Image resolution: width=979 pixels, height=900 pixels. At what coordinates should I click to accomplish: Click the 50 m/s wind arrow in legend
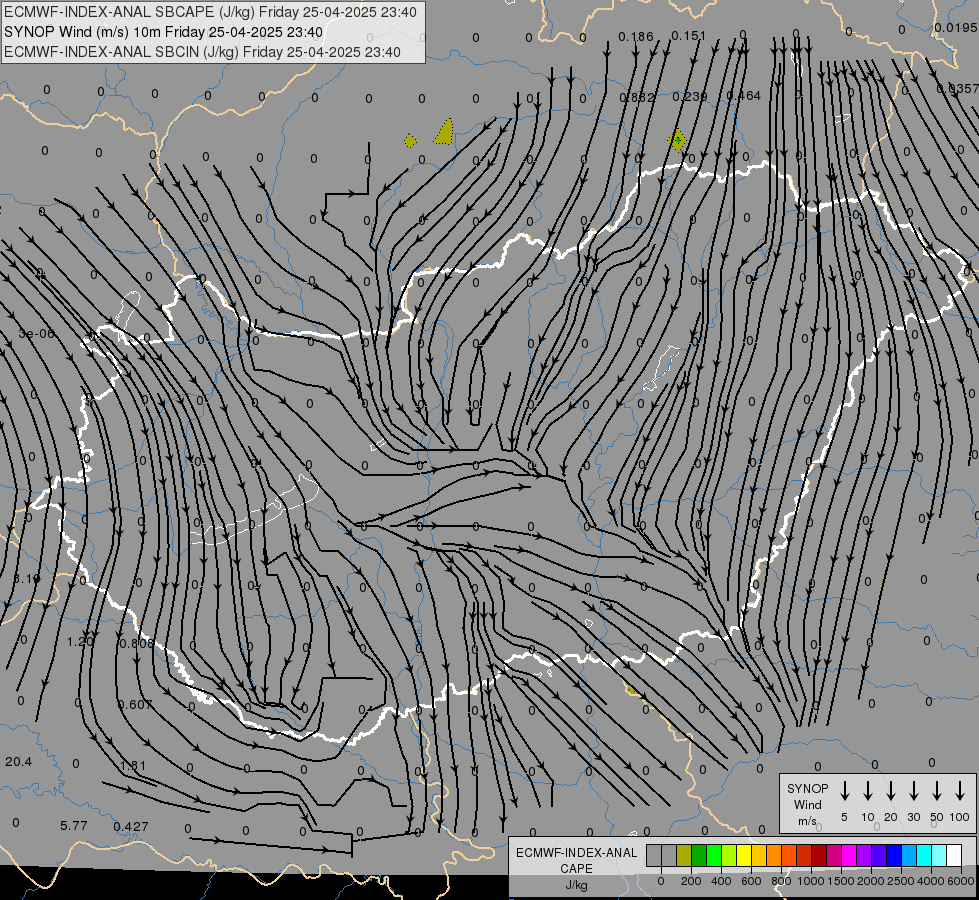(937, 791)
